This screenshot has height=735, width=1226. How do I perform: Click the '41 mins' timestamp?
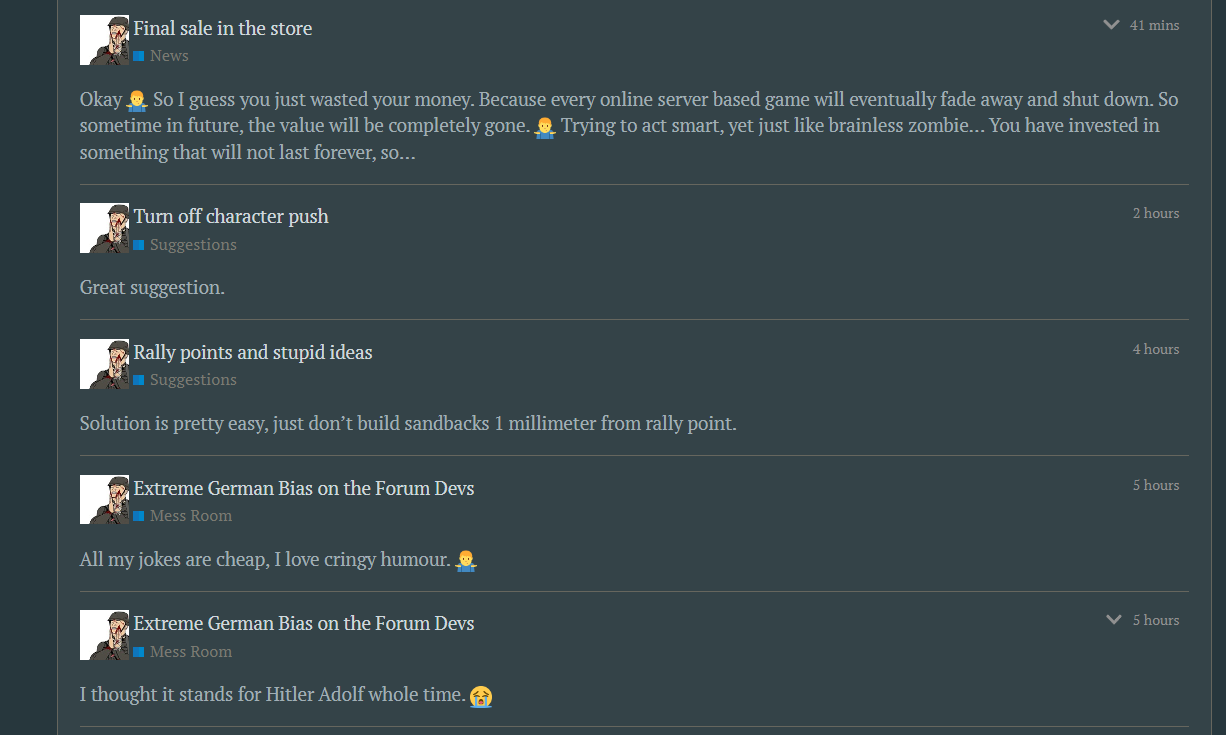[x=1154, y=25]
